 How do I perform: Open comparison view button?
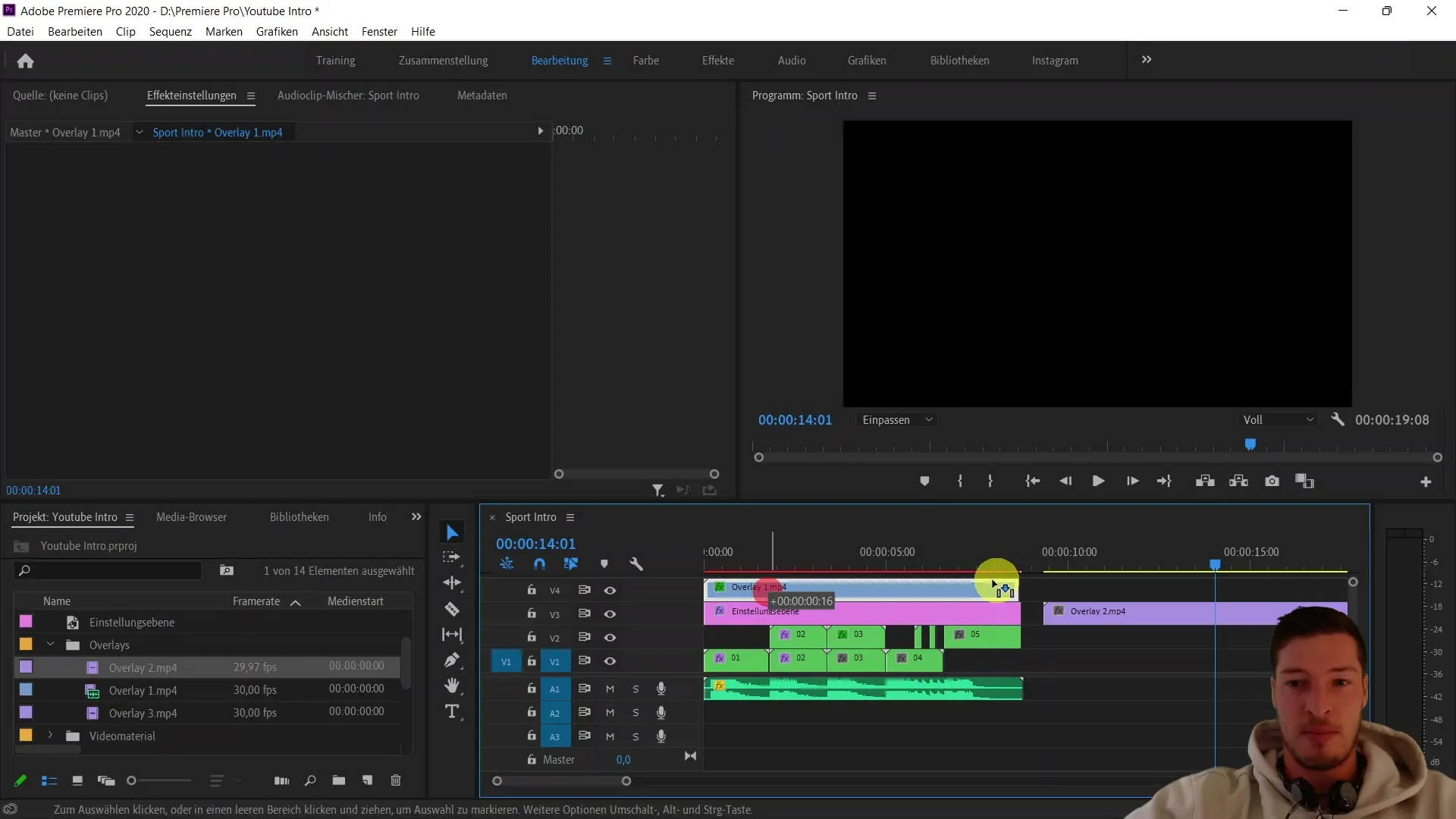pos(1304,482)
